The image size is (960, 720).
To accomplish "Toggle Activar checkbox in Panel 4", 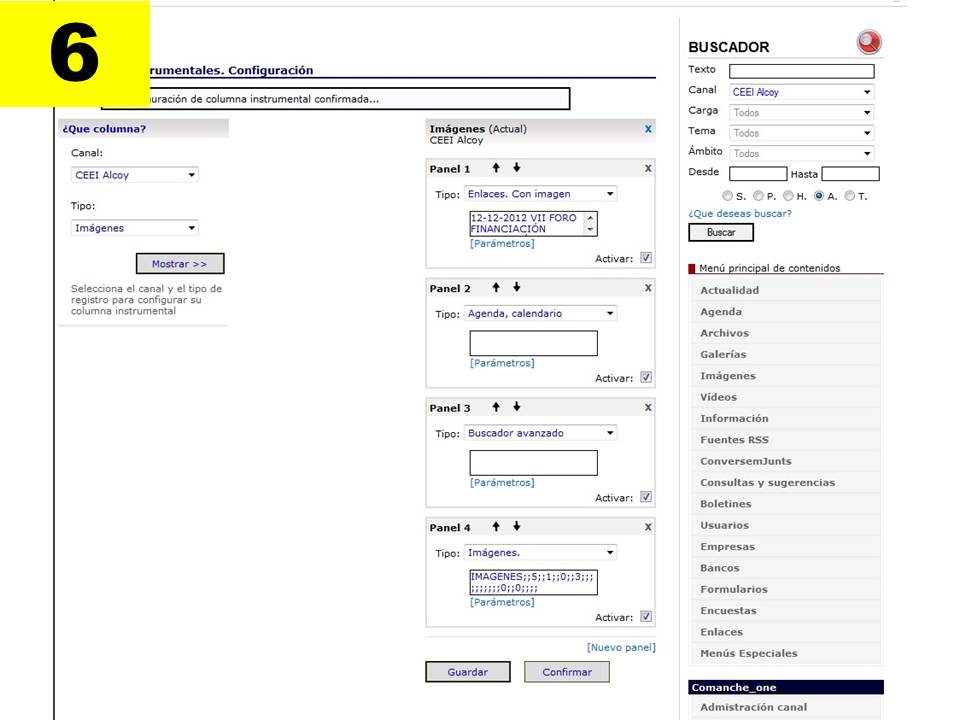I will coord(646,617).
